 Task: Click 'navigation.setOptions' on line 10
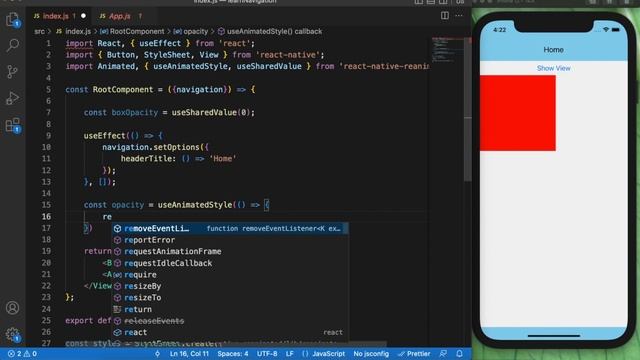pyautogui.click(x=151, y=147)
